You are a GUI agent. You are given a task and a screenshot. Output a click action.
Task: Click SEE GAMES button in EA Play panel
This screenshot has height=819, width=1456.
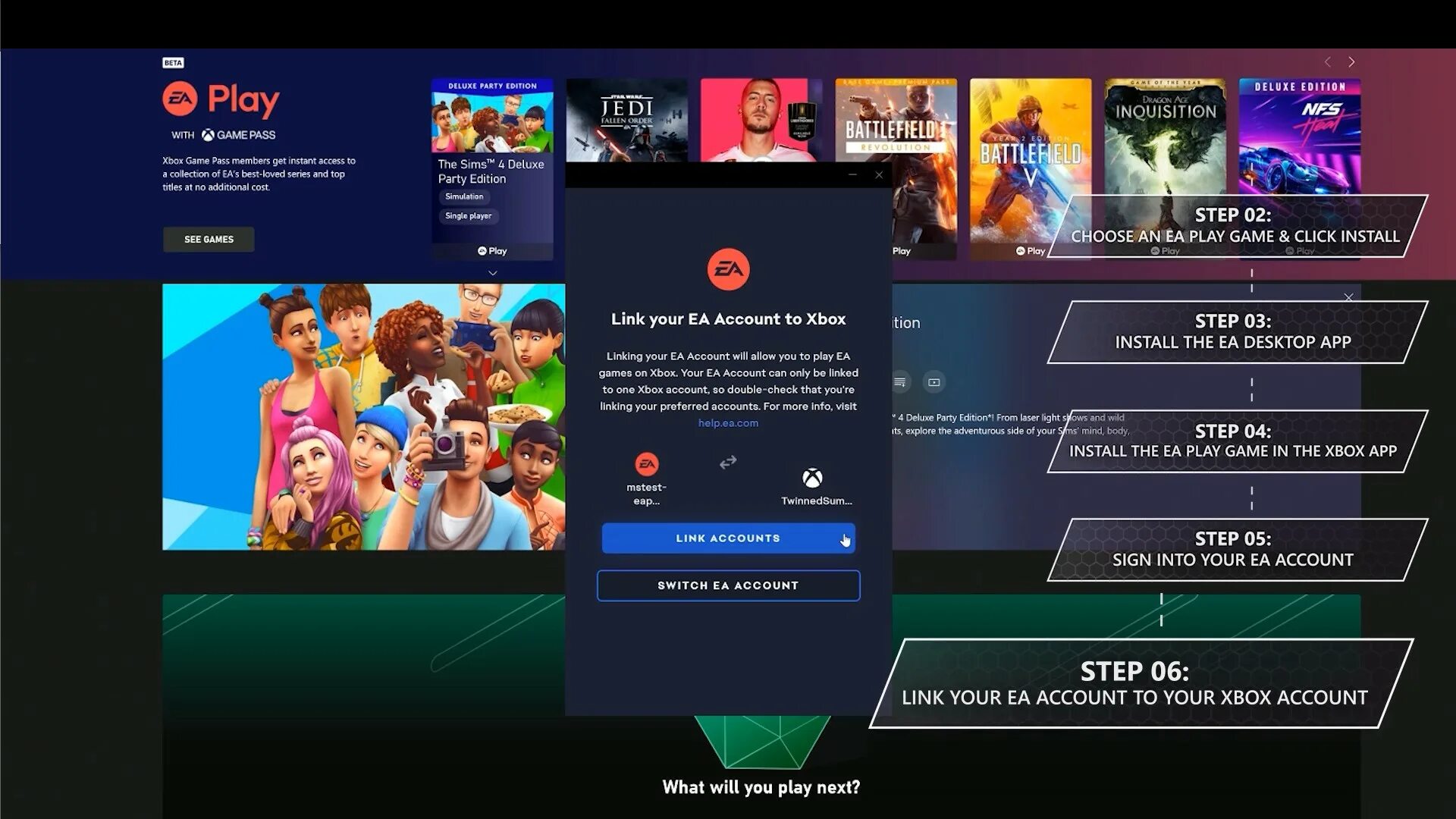[207, 239]
